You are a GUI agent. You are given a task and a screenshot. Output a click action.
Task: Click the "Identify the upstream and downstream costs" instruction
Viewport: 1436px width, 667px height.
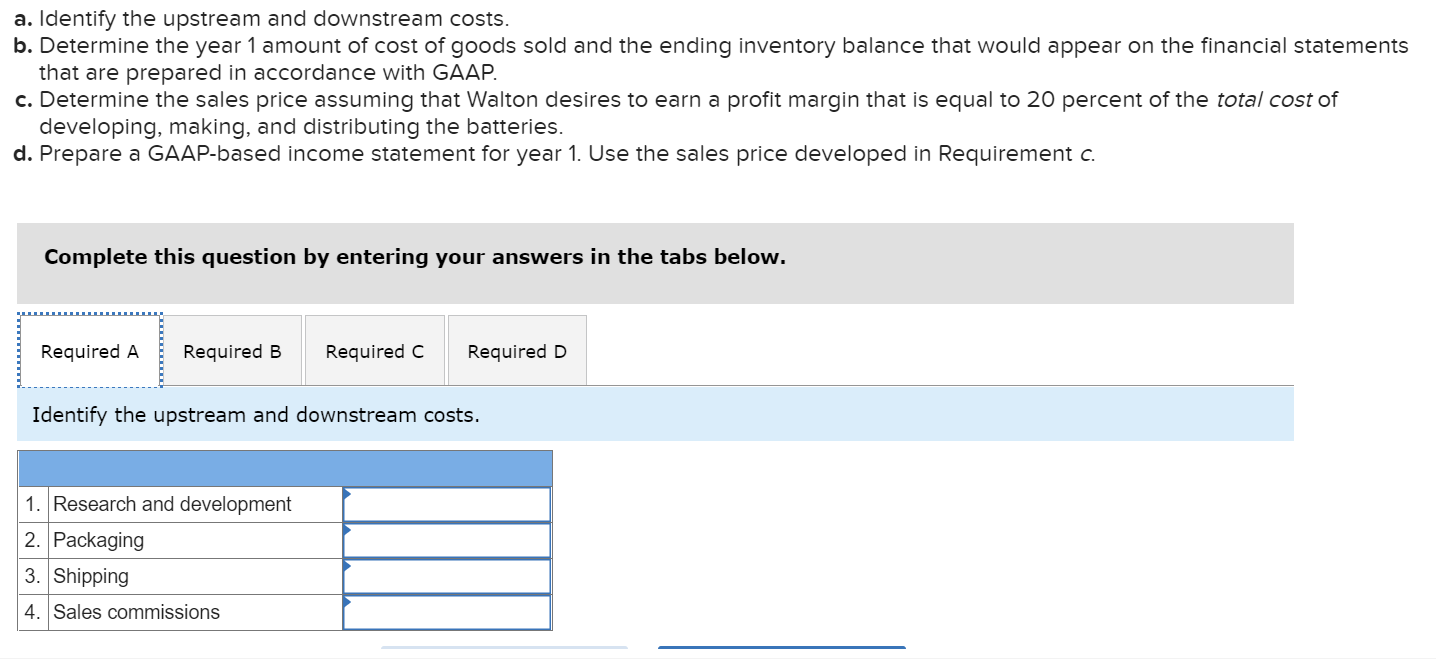pyautogui.click(x=256, y=414)
